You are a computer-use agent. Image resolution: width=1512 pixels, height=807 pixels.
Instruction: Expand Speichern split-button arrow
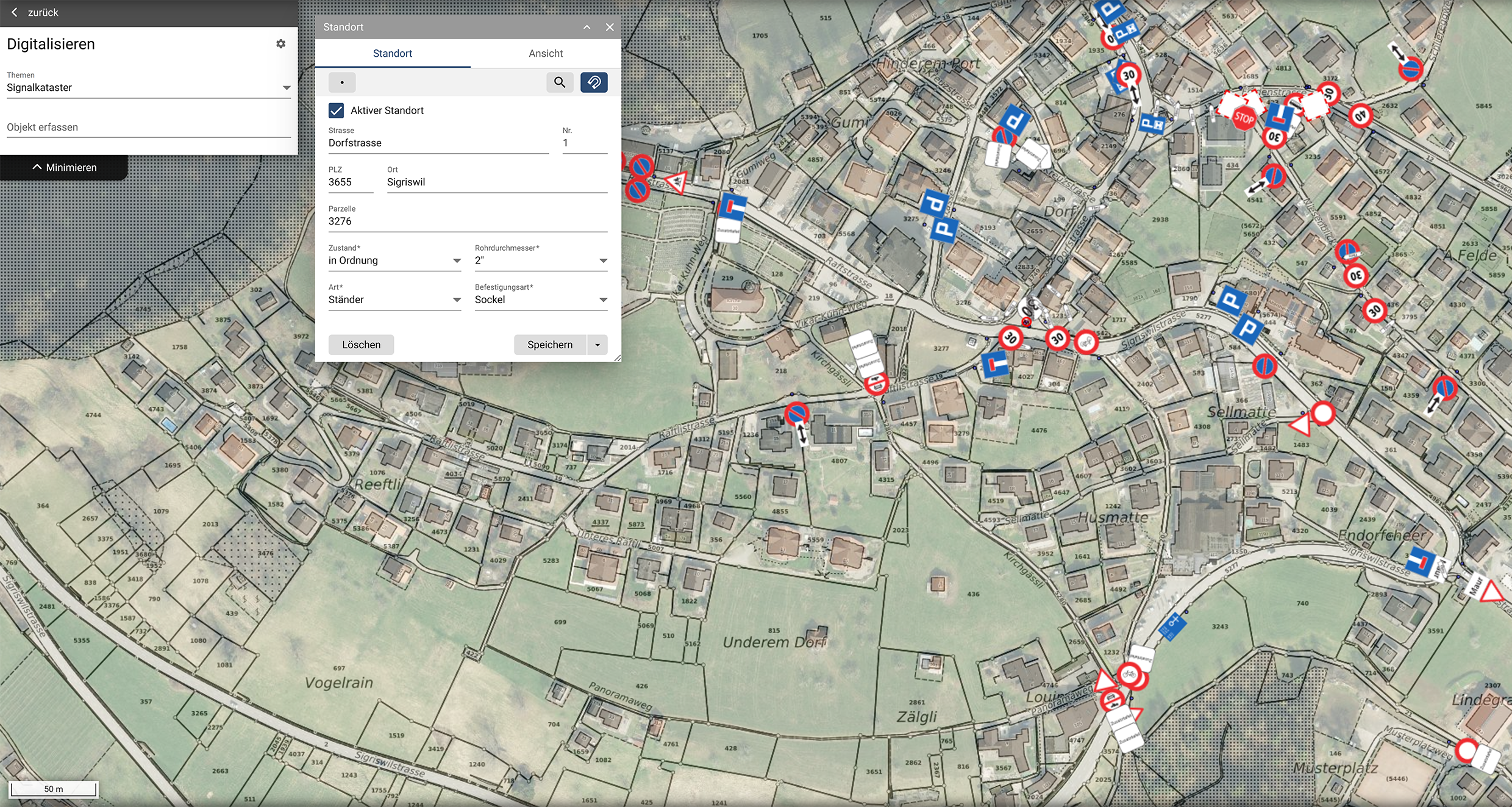597,345
